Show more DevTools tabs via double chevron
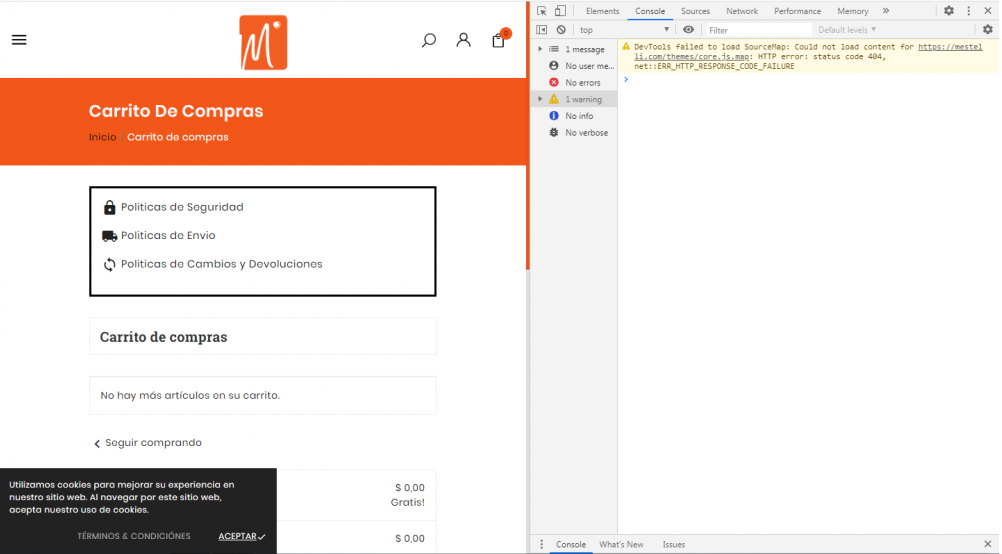Viewport: 1002px width, 554px height. pos(886,11)
